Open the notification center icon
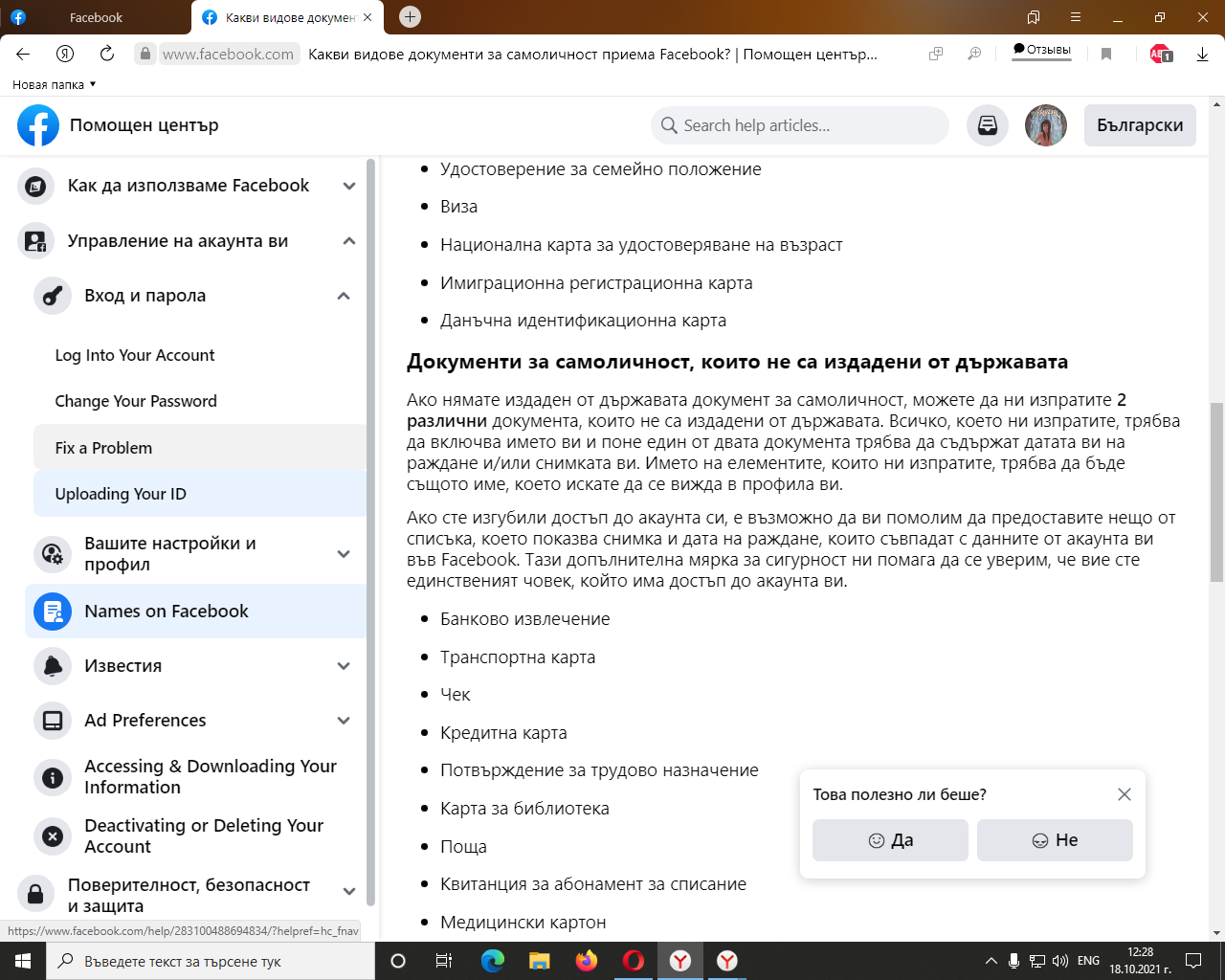Viewport: 1225px width, 980px height. (x=1193, y=961)
